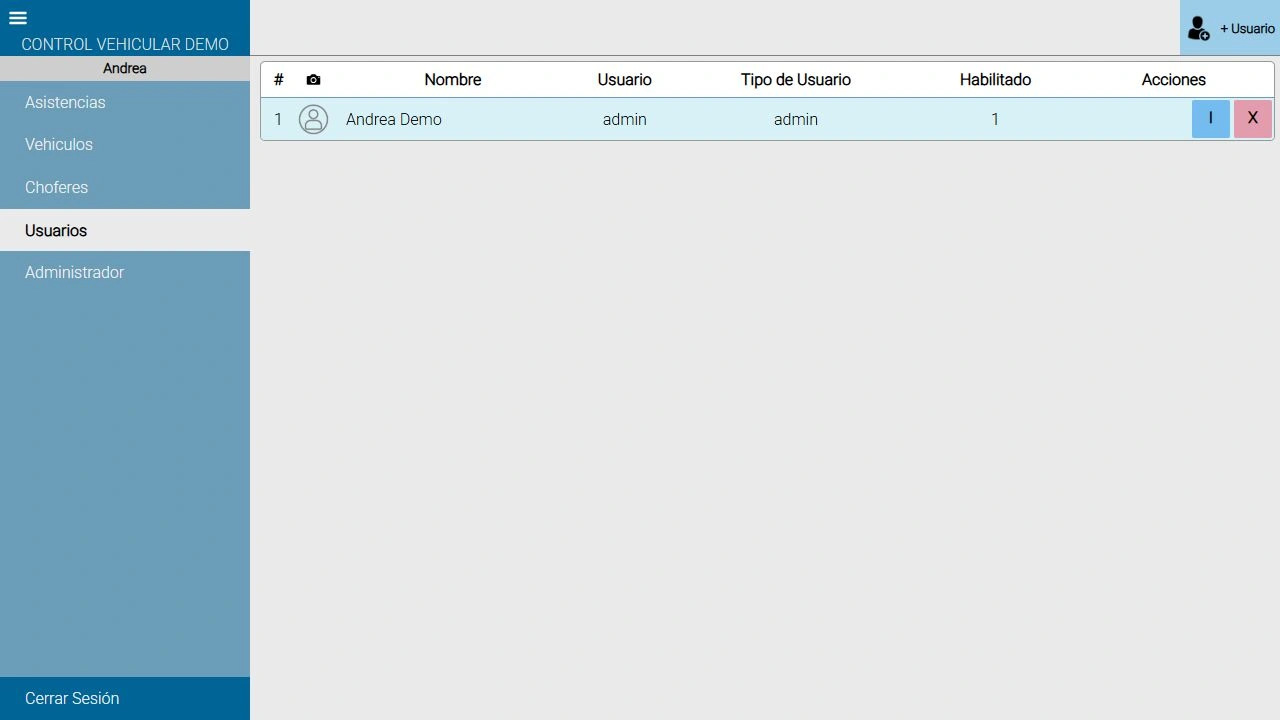Screen dimensions: 1280x720
Task: Navigate to Administrador
Action: click(x=125, y=272)
